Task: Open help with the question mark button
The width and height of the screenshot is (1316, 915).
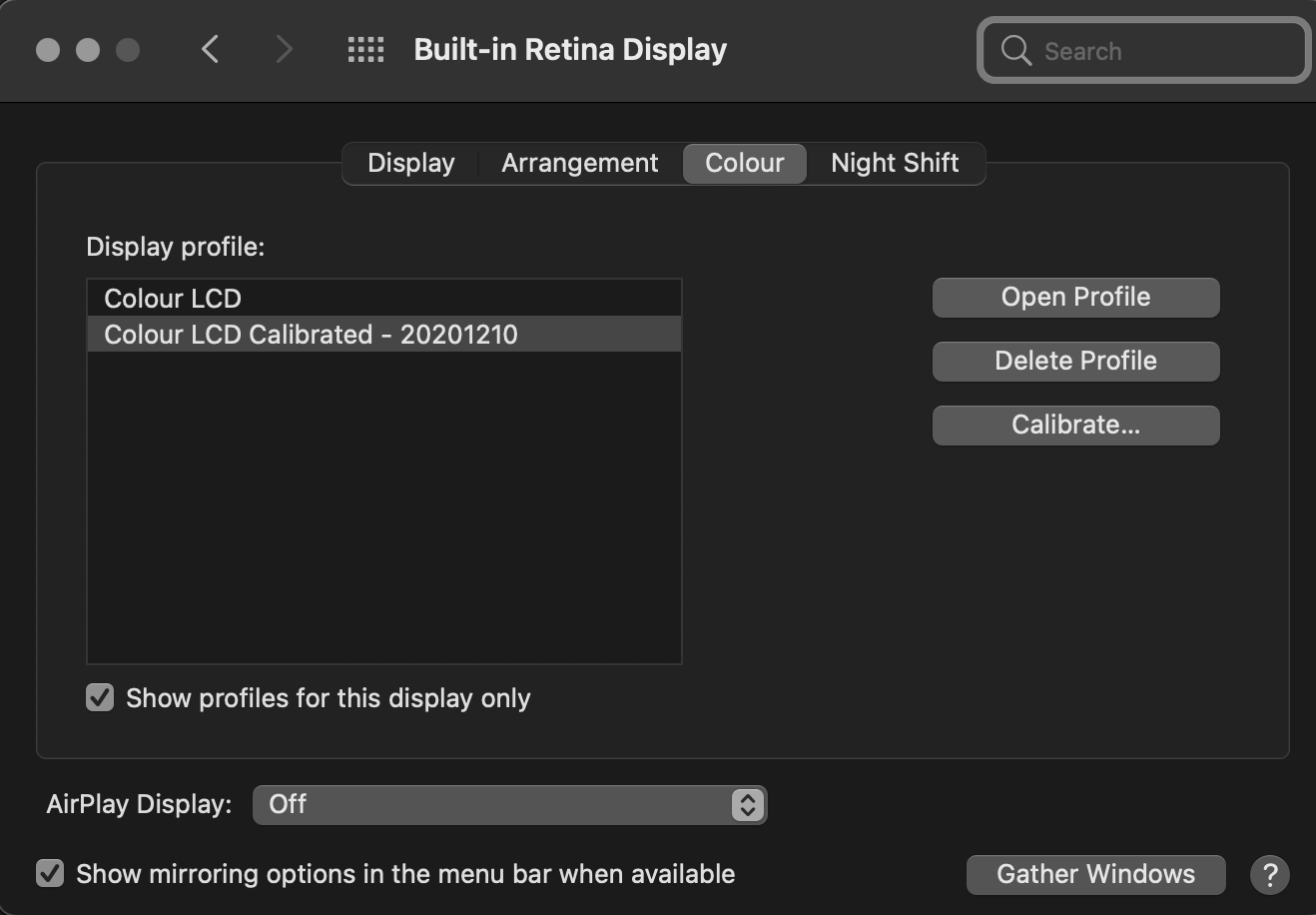Action: pyautogui.click(x=1269, y=875)
